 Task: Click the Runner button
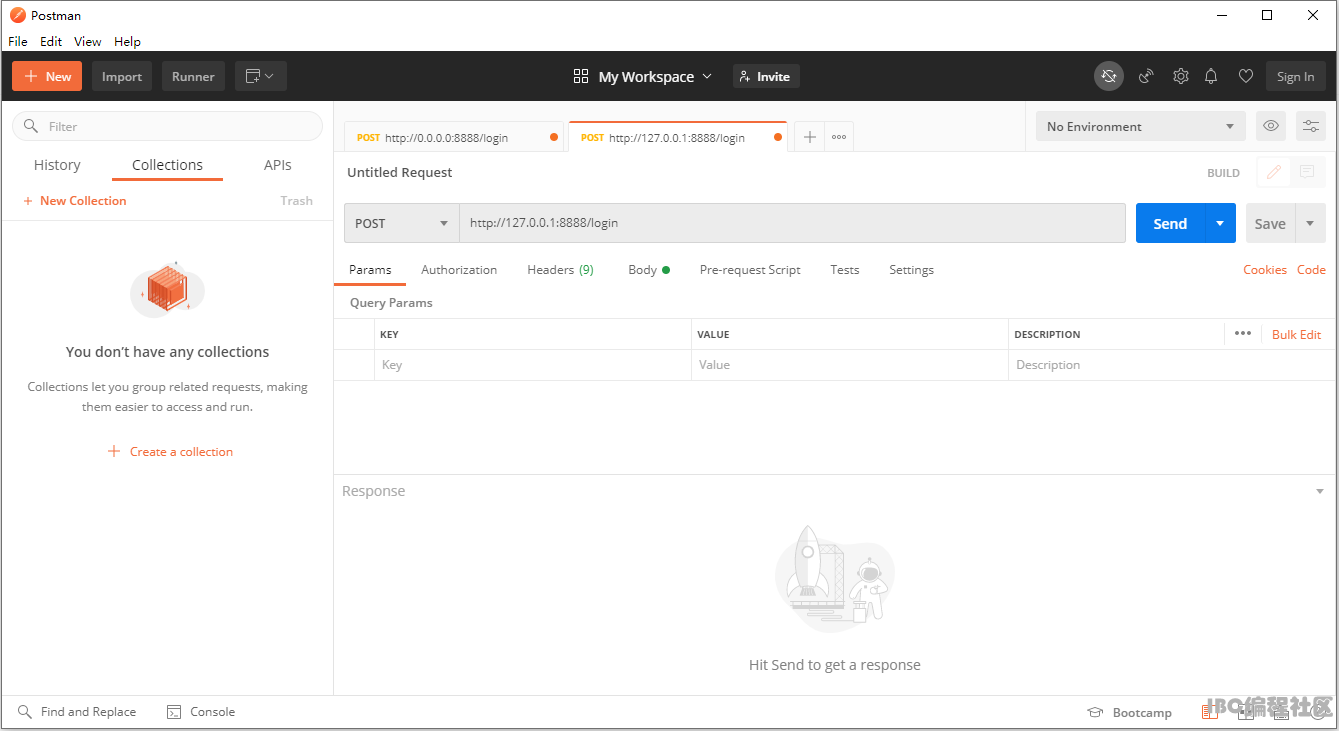pos(193,76)
